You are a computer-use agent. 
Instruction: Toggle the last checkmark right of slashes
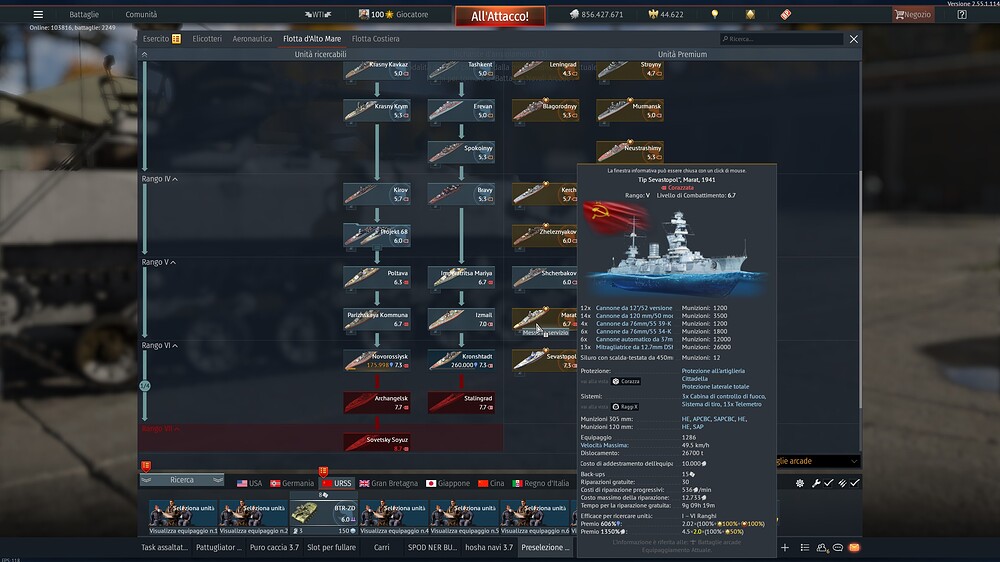click(x=855, y=483)
